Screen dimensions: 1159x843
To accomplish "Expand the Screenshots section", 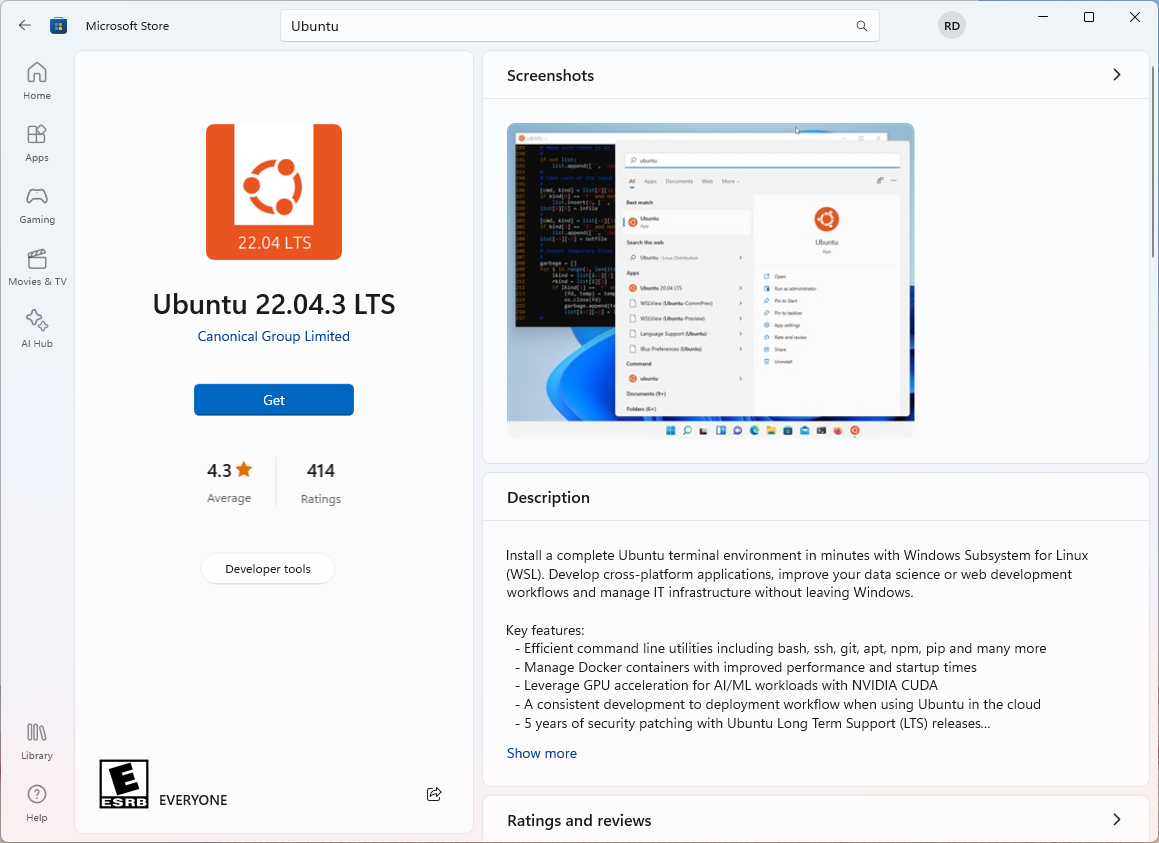I will click(1116, 74).
